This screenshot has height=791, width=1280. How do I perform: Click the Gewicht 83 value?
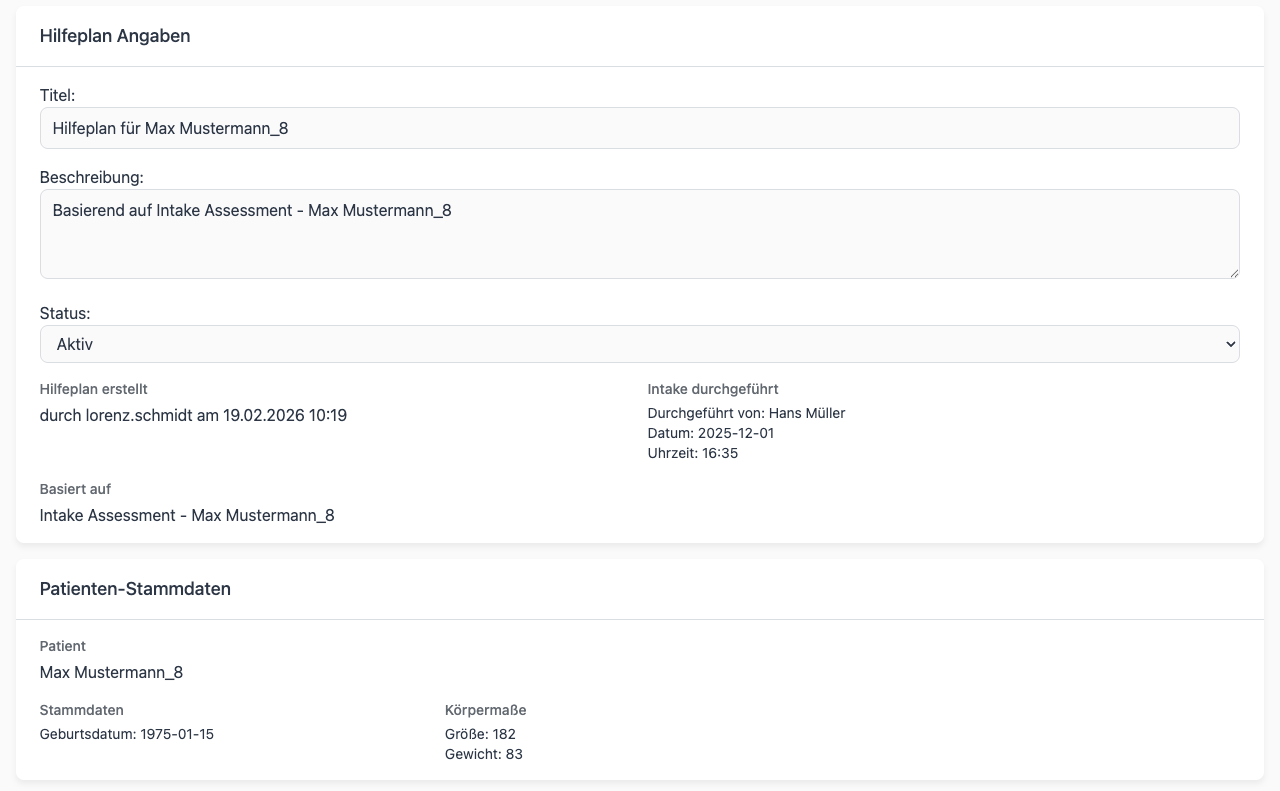coord(483,754)
